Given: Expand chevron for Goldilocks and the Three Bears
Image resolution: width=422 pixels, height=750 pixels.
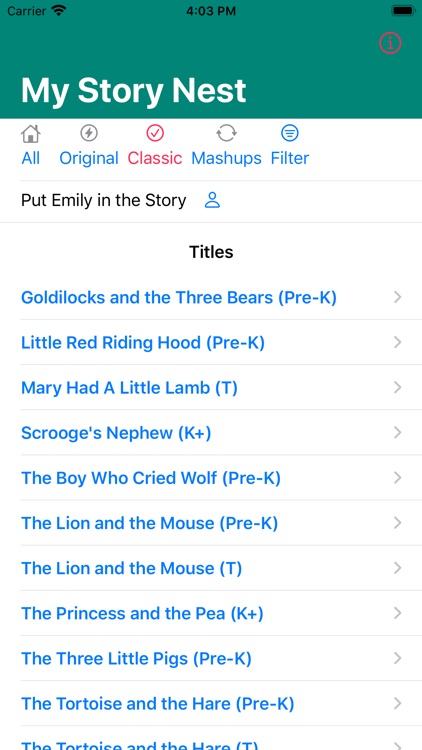Looking at the screenshot, I should [x=397, y=298].
